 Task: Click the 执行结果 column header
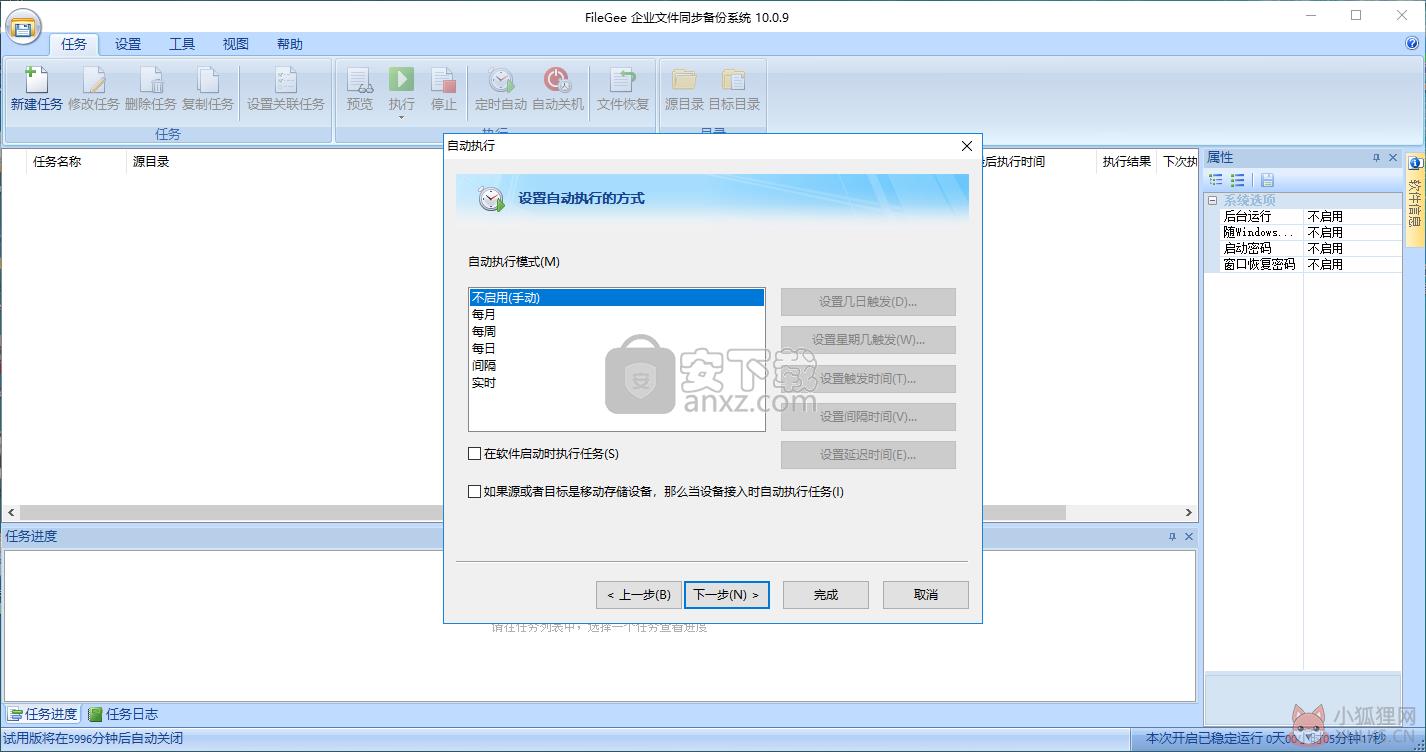[1127, 161]
